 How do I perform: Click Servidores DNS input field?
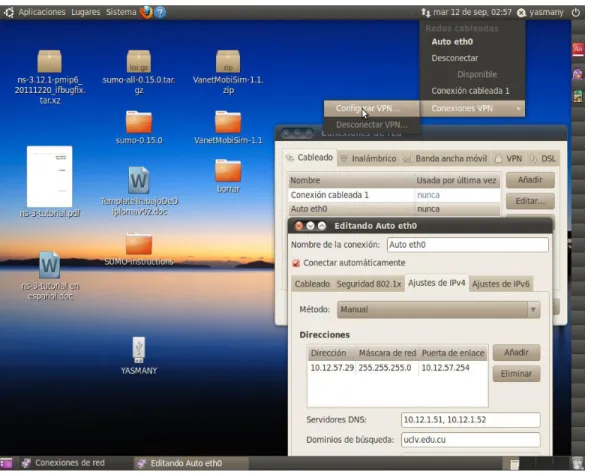point(470,420)
